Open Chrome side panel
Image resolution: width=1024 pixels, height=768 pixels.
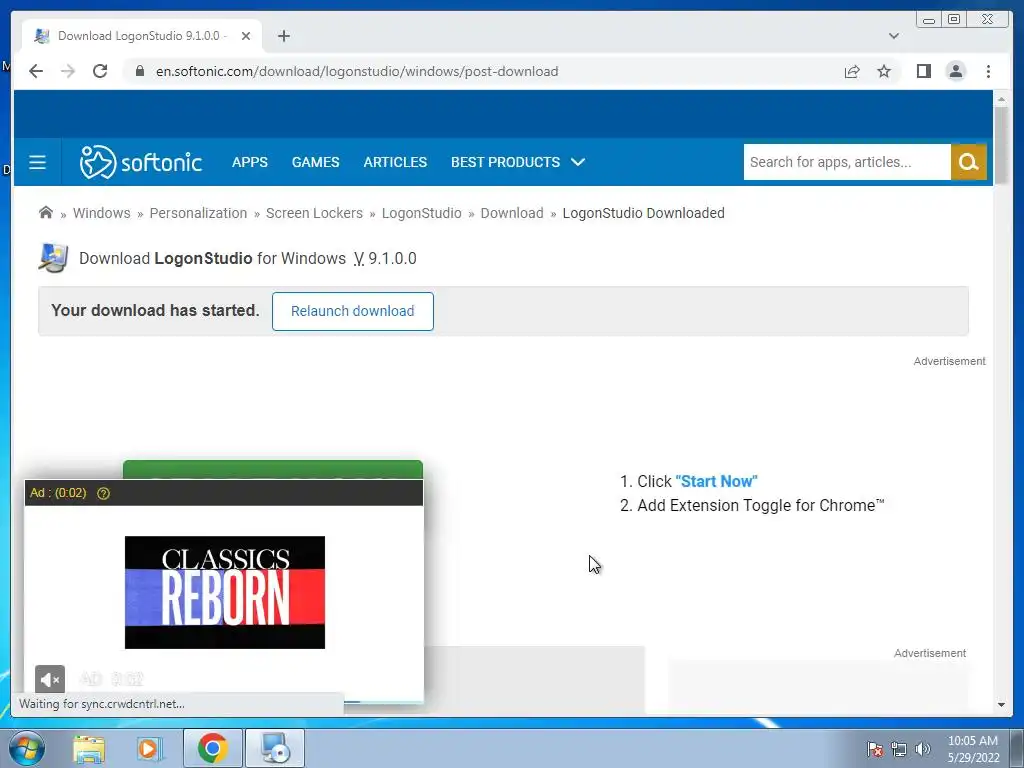pyautogui.click(x=923, y=71)
